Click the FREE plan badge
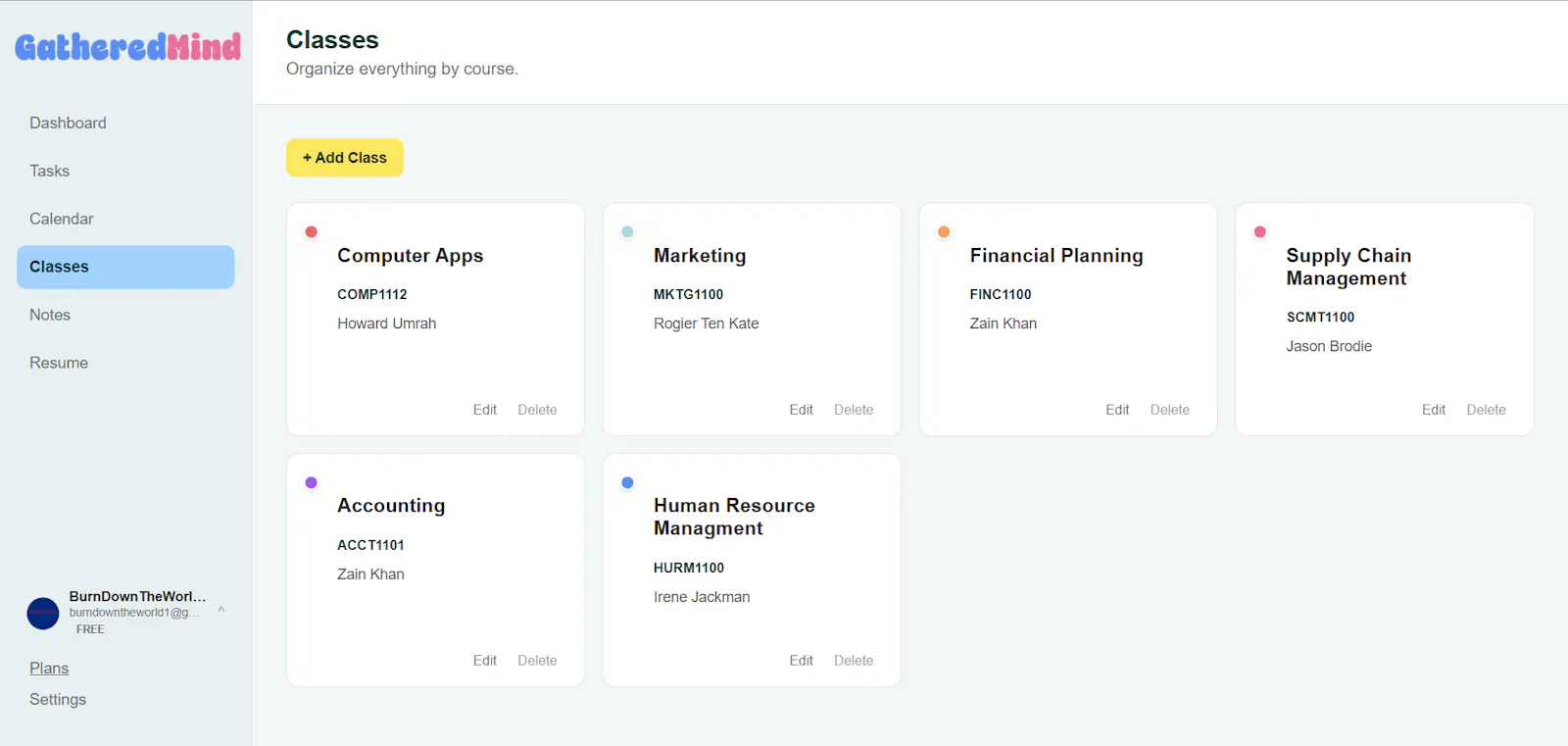Screen dimensions: 1568x746 90,629
